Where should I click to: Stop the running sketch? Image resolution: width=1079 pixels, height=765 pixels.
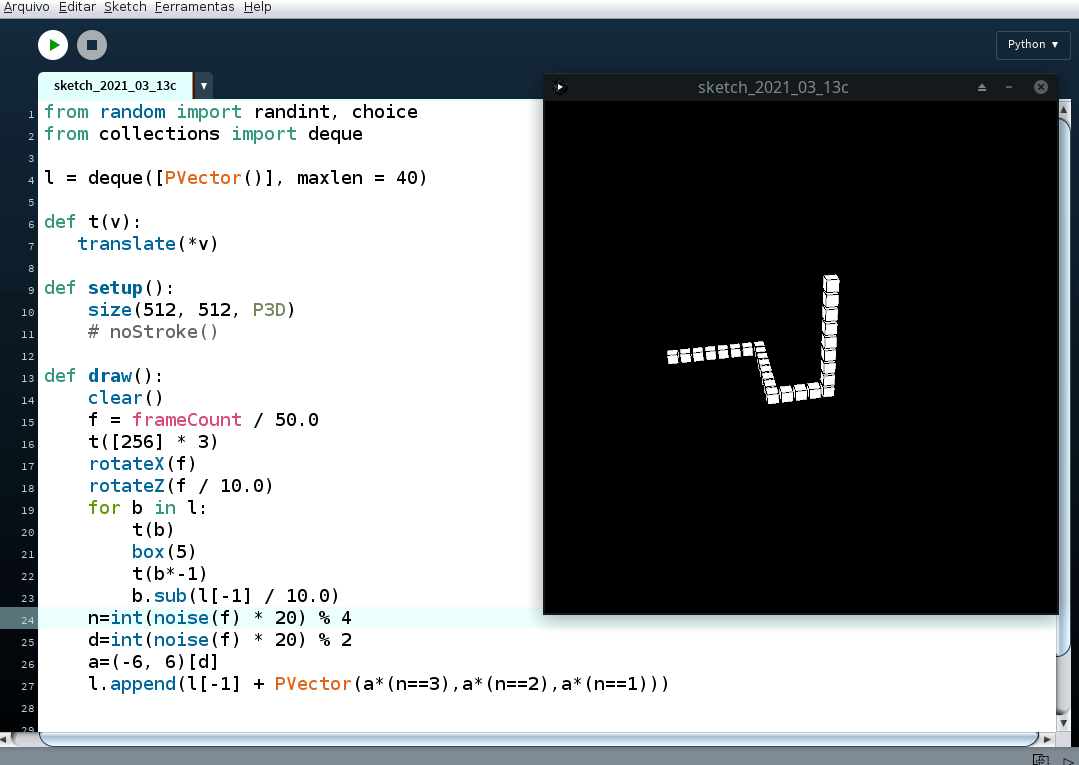coord(92,45)
